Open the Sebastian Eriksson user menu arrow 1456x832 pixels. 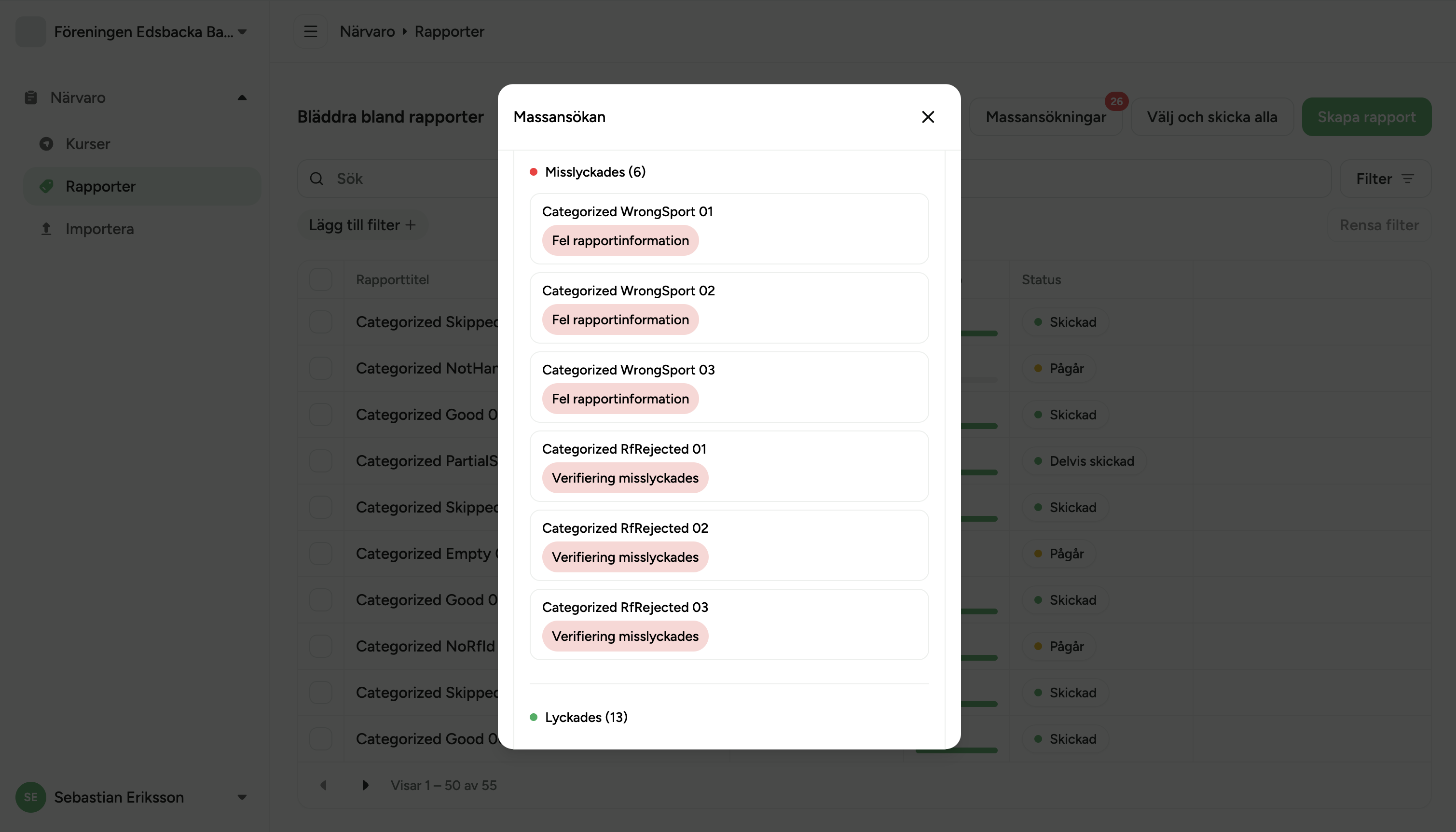(242, 797)
